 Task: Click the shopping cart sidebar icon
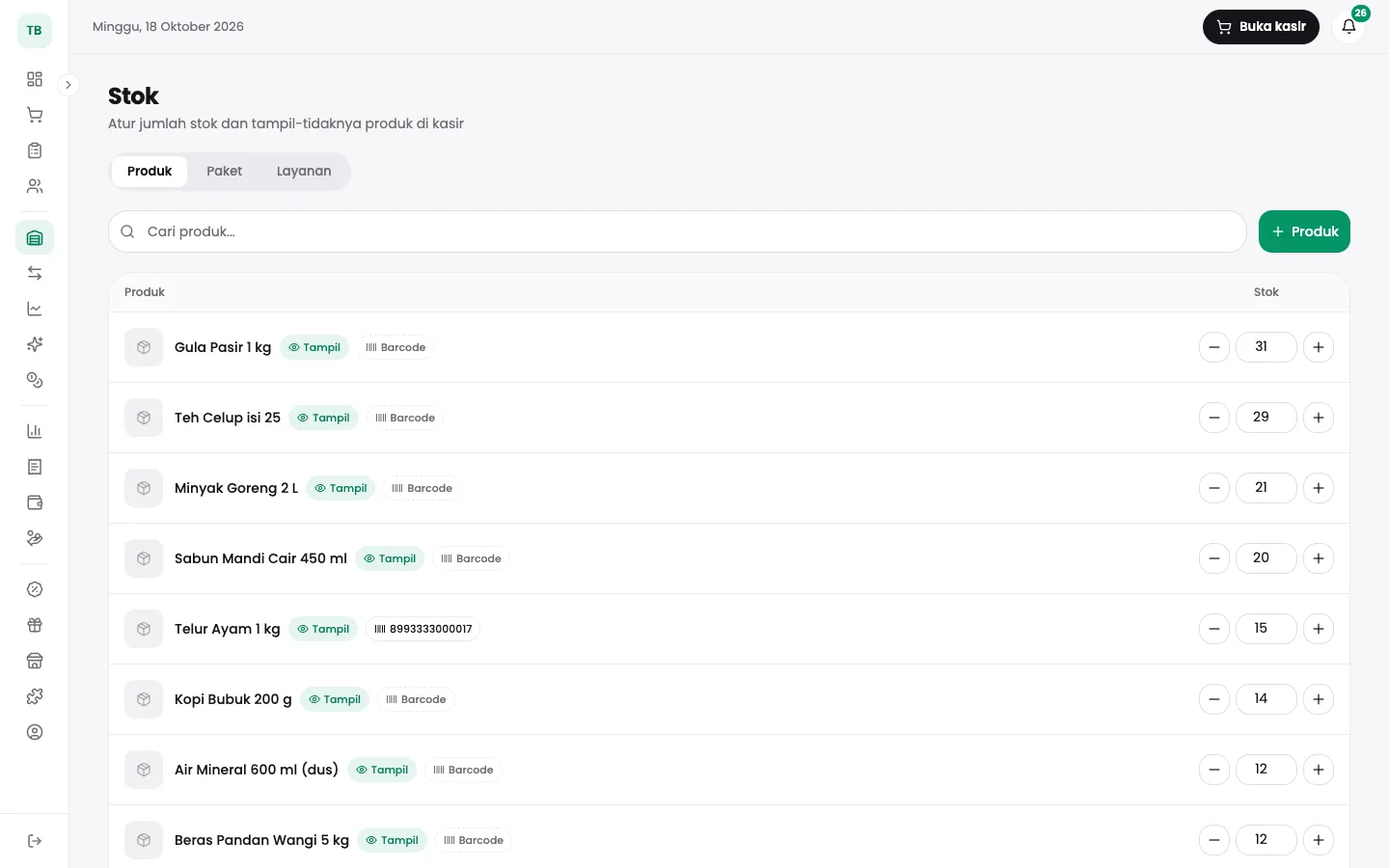tap(35, 115)
